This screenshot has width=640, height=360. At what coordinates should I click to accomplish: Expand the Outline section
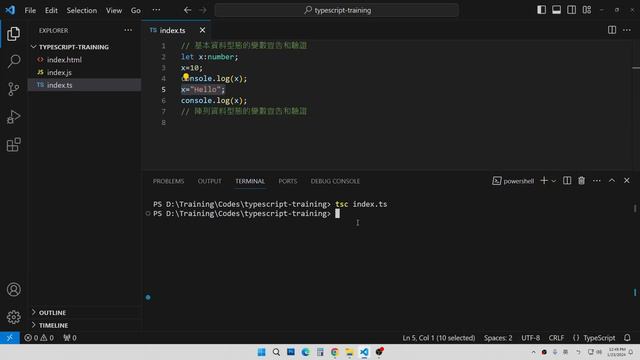pos(52,313)
